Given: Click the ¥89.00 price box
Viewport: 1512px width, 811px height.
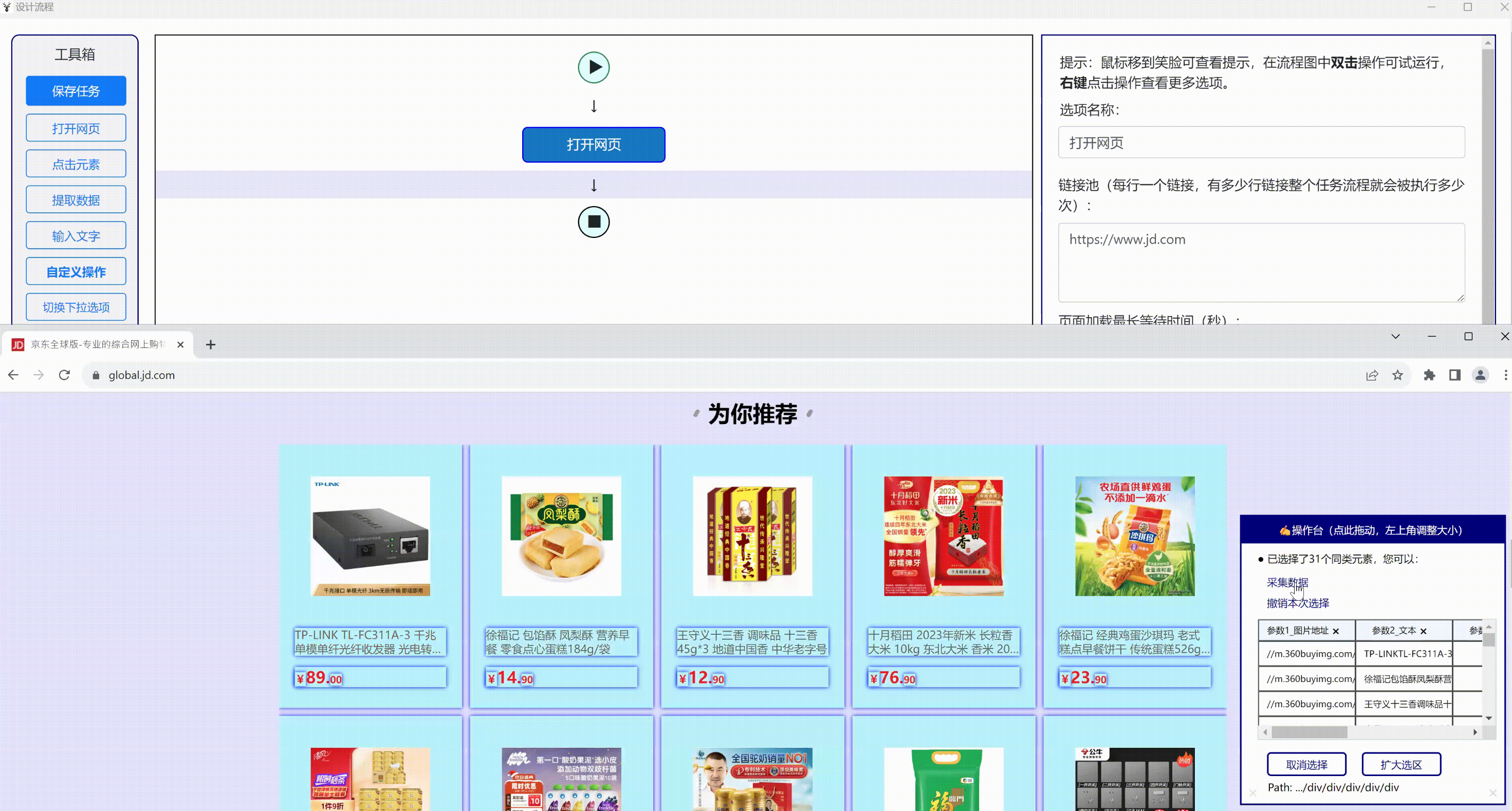Looking at the screenshot, I should coord(370,677).
